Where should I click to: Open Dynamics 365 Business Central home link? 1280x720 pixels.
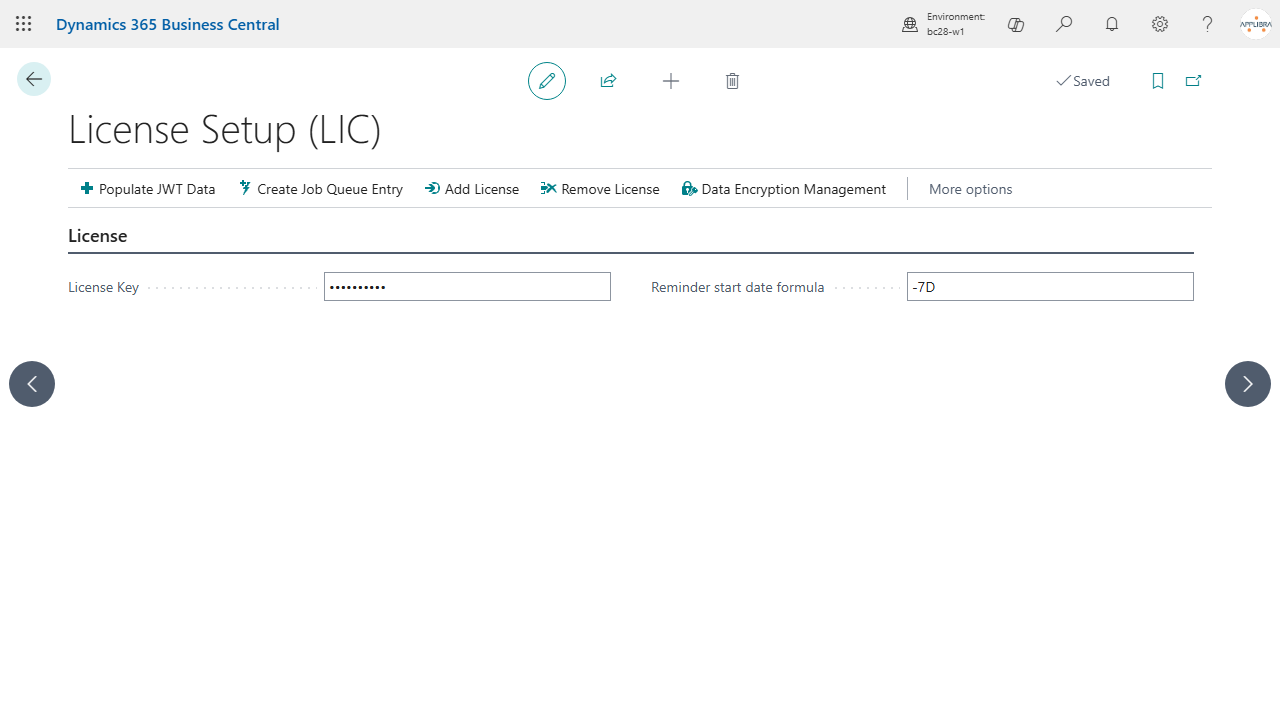(x=168, y=24)
